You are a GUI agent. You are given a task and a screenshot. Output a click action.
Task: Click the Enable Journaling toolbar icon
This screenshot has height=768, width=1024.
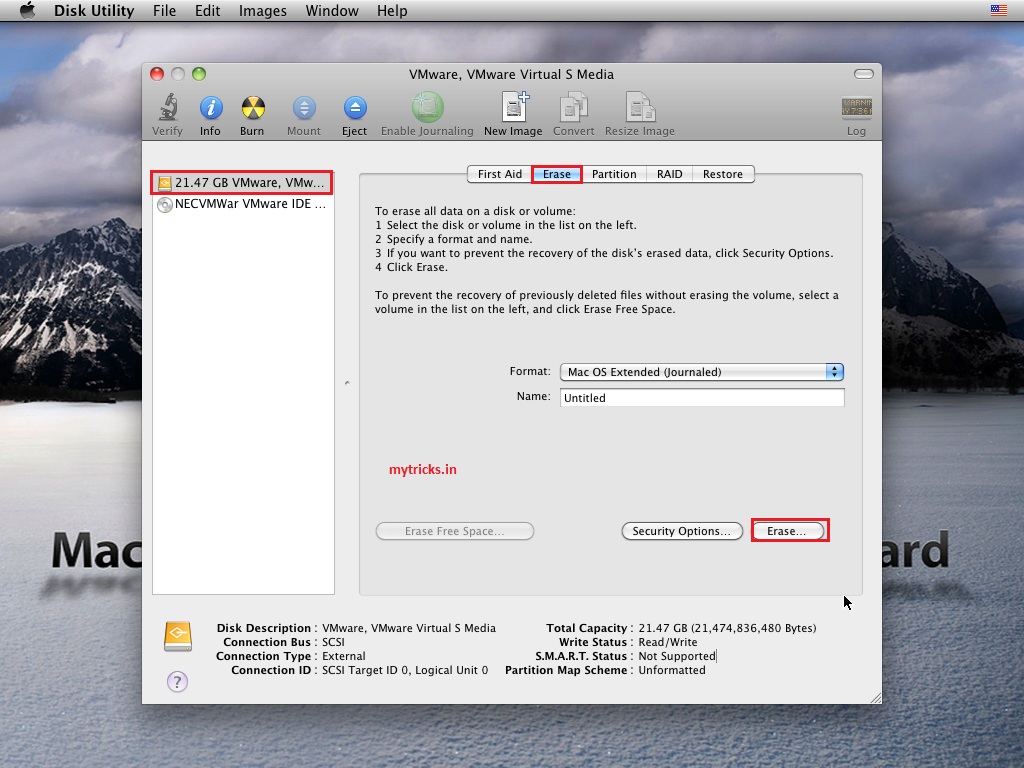[x=427, y=107]
